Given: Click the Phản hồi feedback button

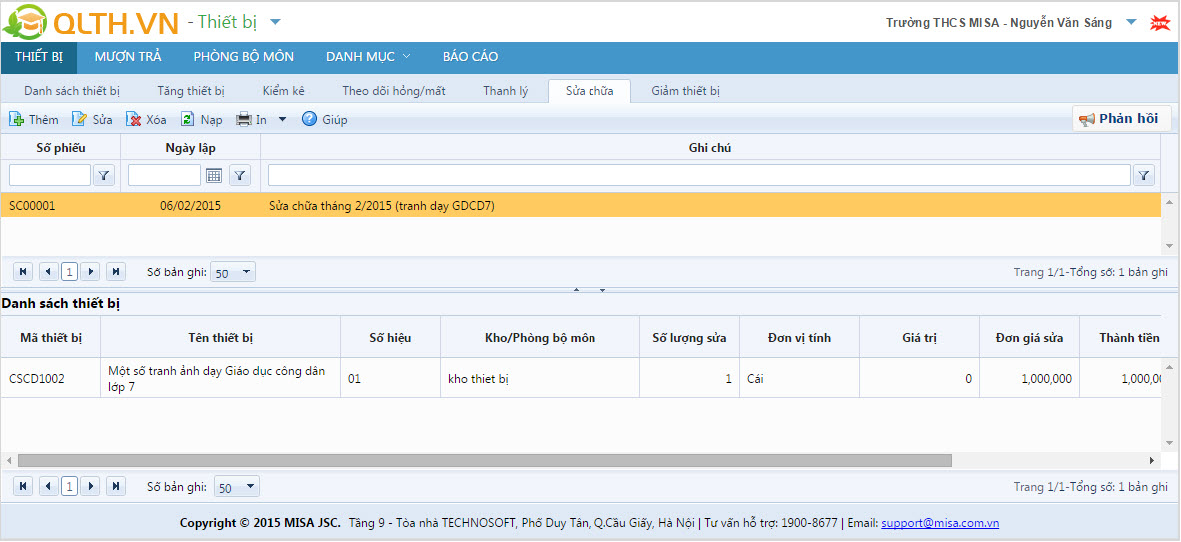Looking at the screenshot, I should pos(1119,119).
